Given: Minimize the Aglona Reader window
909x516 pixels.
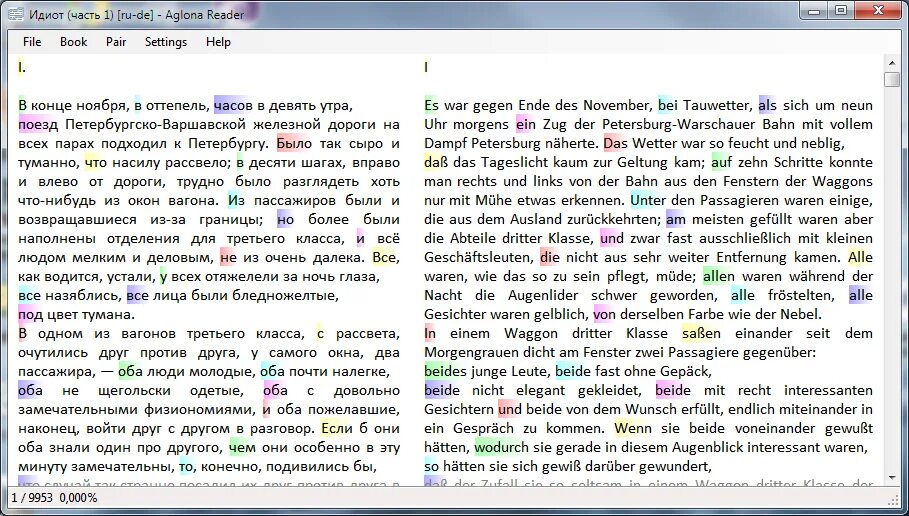Looking at the screenshot, I should pos(815,10).
